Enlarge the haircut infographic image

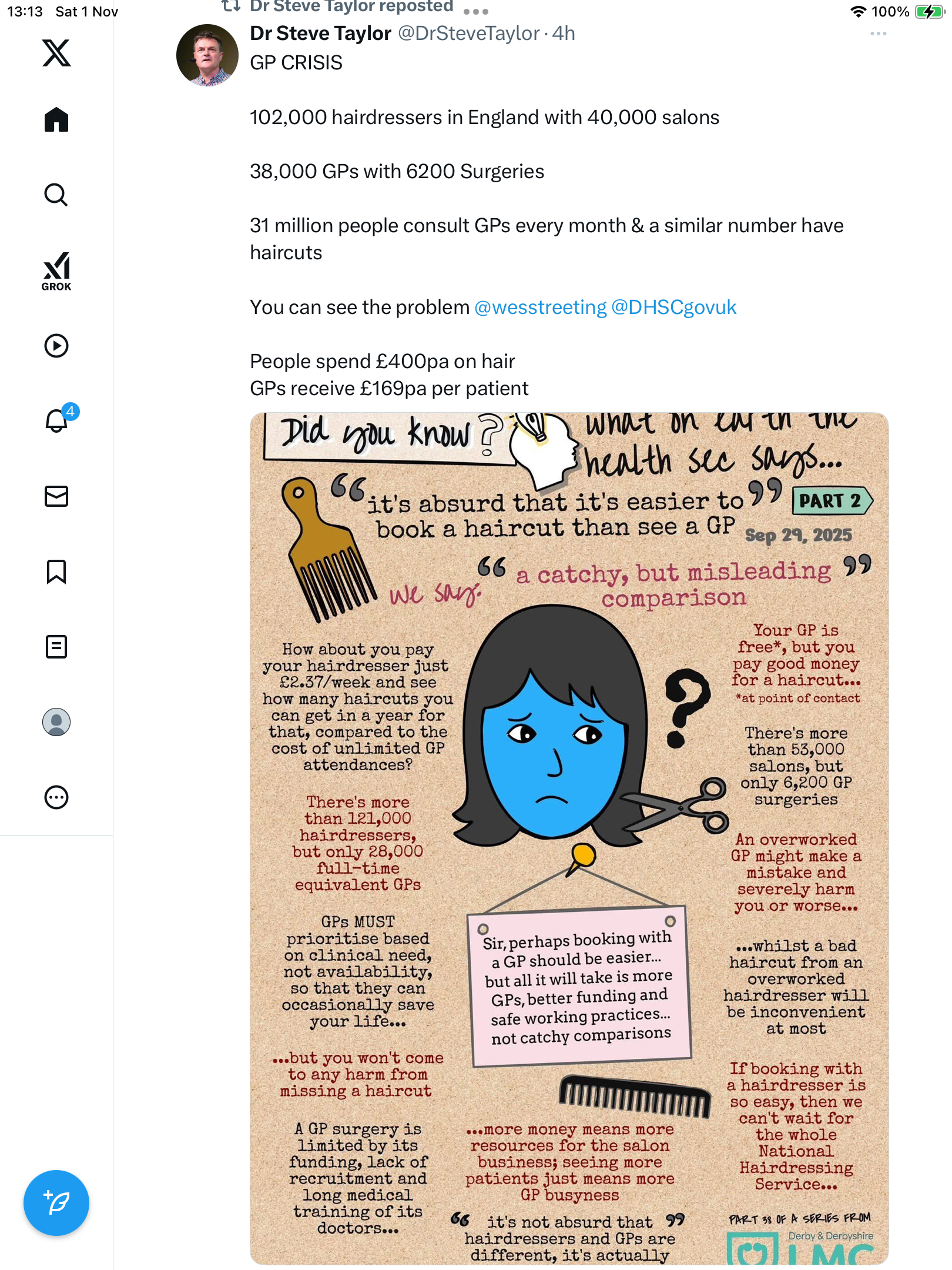(x=569, y=838)
